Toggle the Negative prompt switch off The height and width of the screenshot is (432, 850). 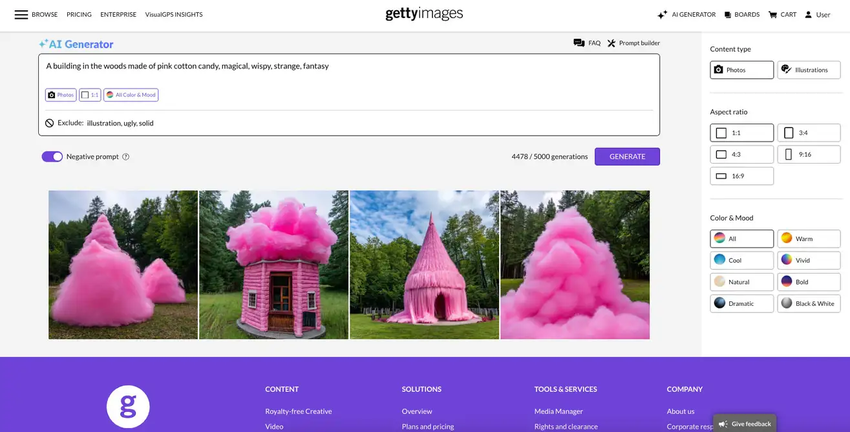tap(52, 157)
